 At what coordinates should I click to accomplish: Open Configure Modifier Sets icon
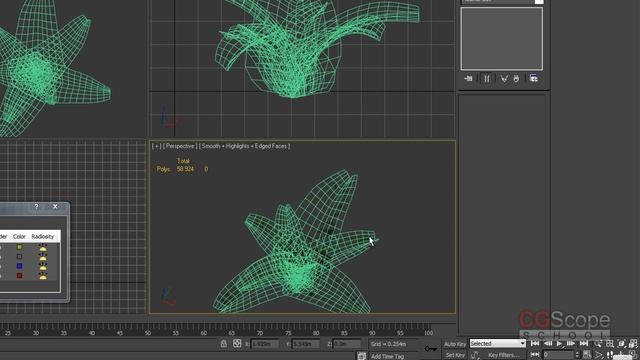pos(533,78)
